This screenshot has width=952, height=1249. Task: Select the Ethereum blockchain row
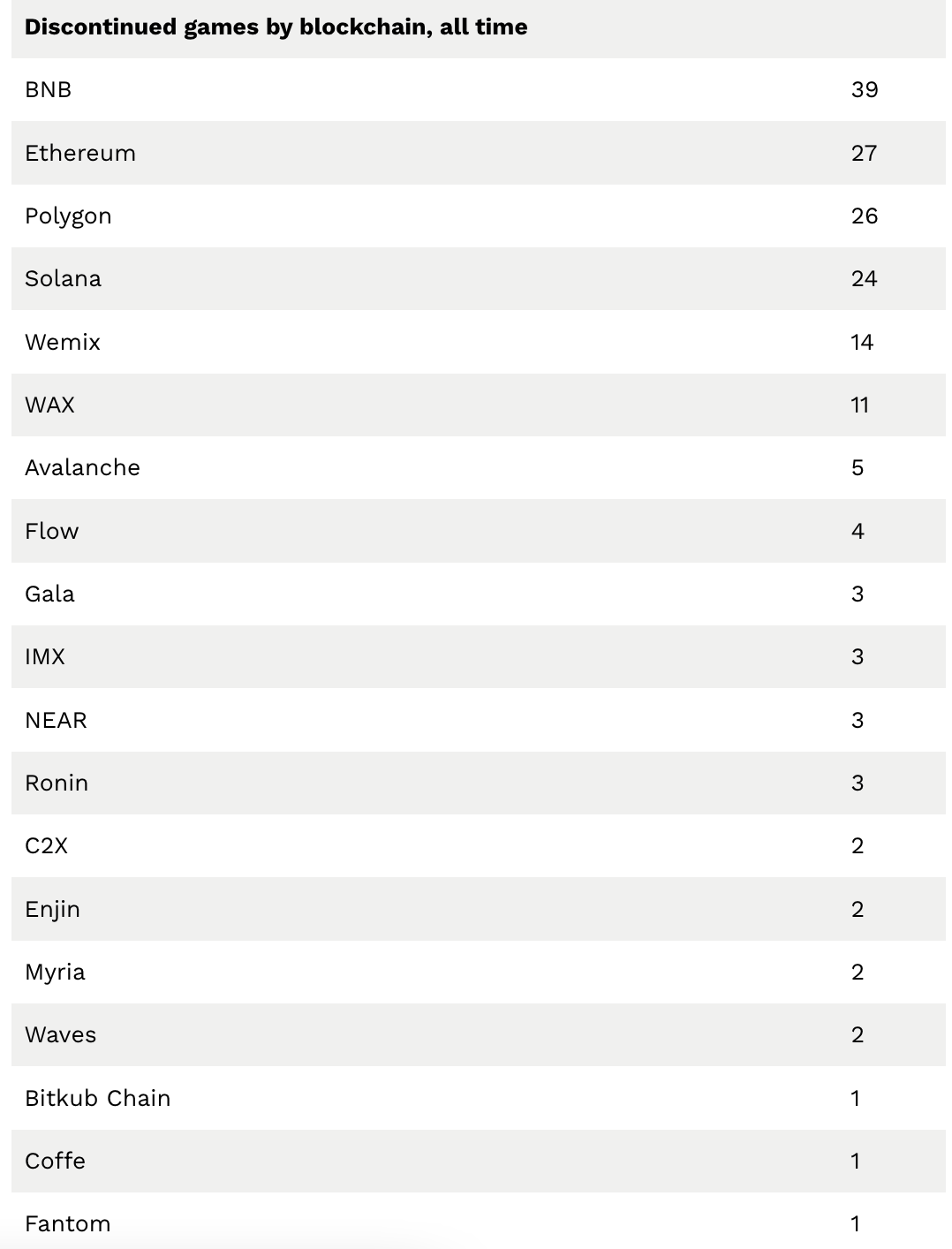point(478,153)
